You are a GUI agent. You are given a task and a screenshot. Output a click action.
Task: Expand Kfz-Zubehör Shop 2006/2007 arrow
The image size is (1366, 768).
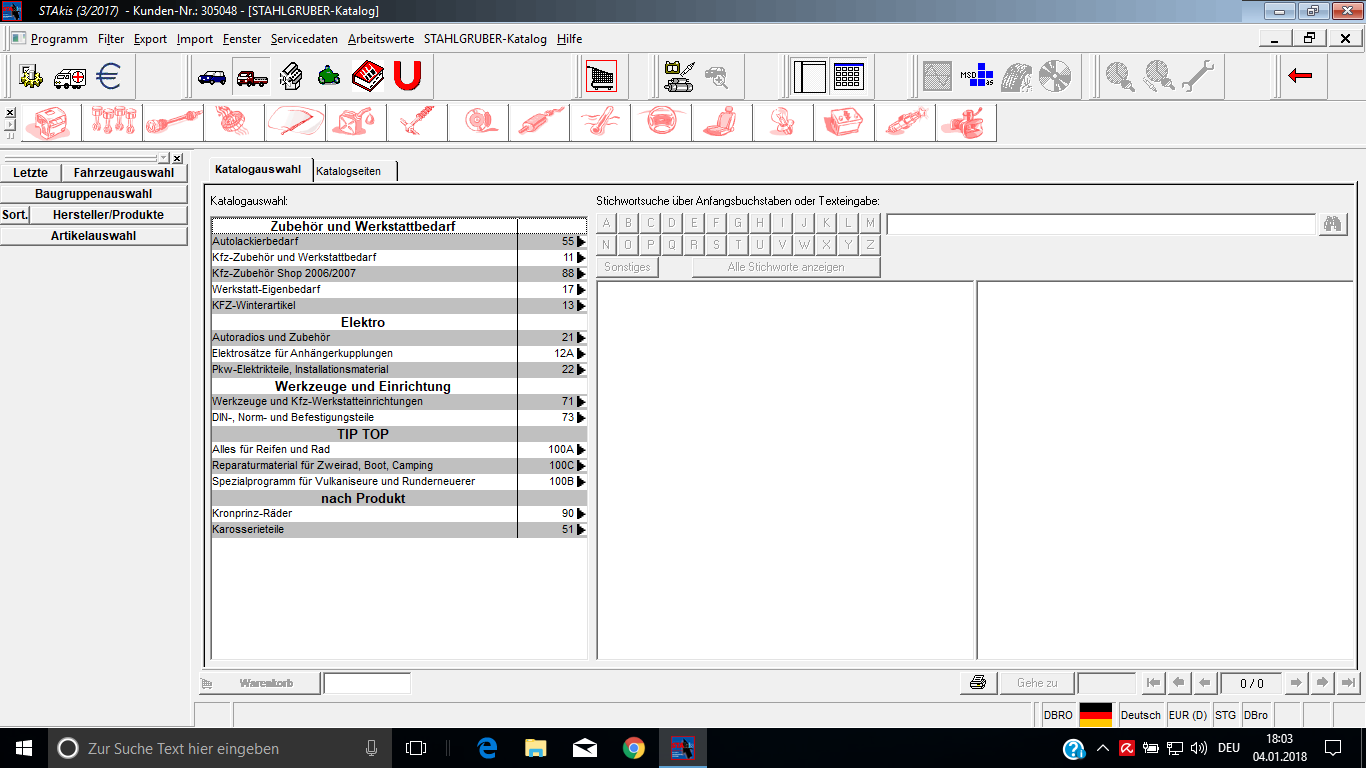581,274
